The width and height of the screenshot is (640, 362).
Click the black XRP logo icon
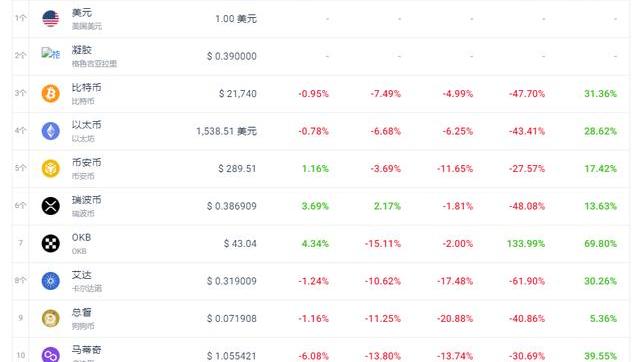(x=51, y=206)
